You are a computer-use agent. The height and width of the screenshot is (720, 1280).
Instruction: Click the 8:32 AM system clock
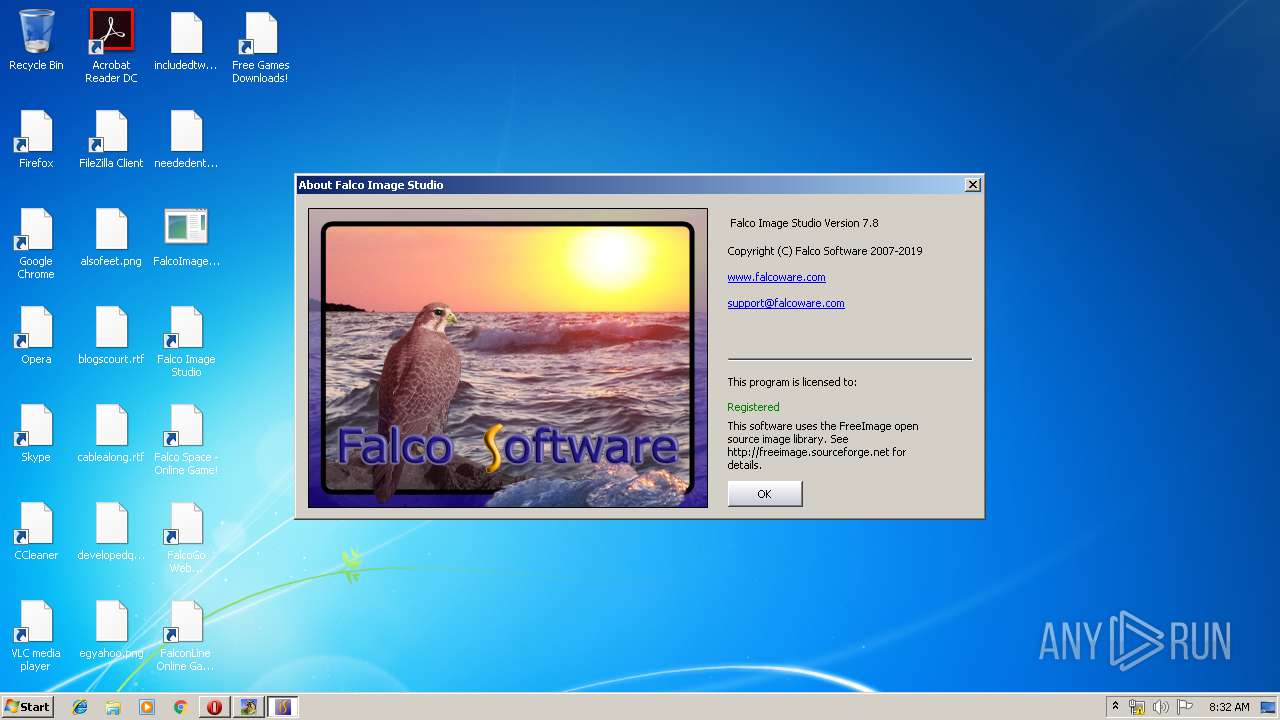point(1229,707)
